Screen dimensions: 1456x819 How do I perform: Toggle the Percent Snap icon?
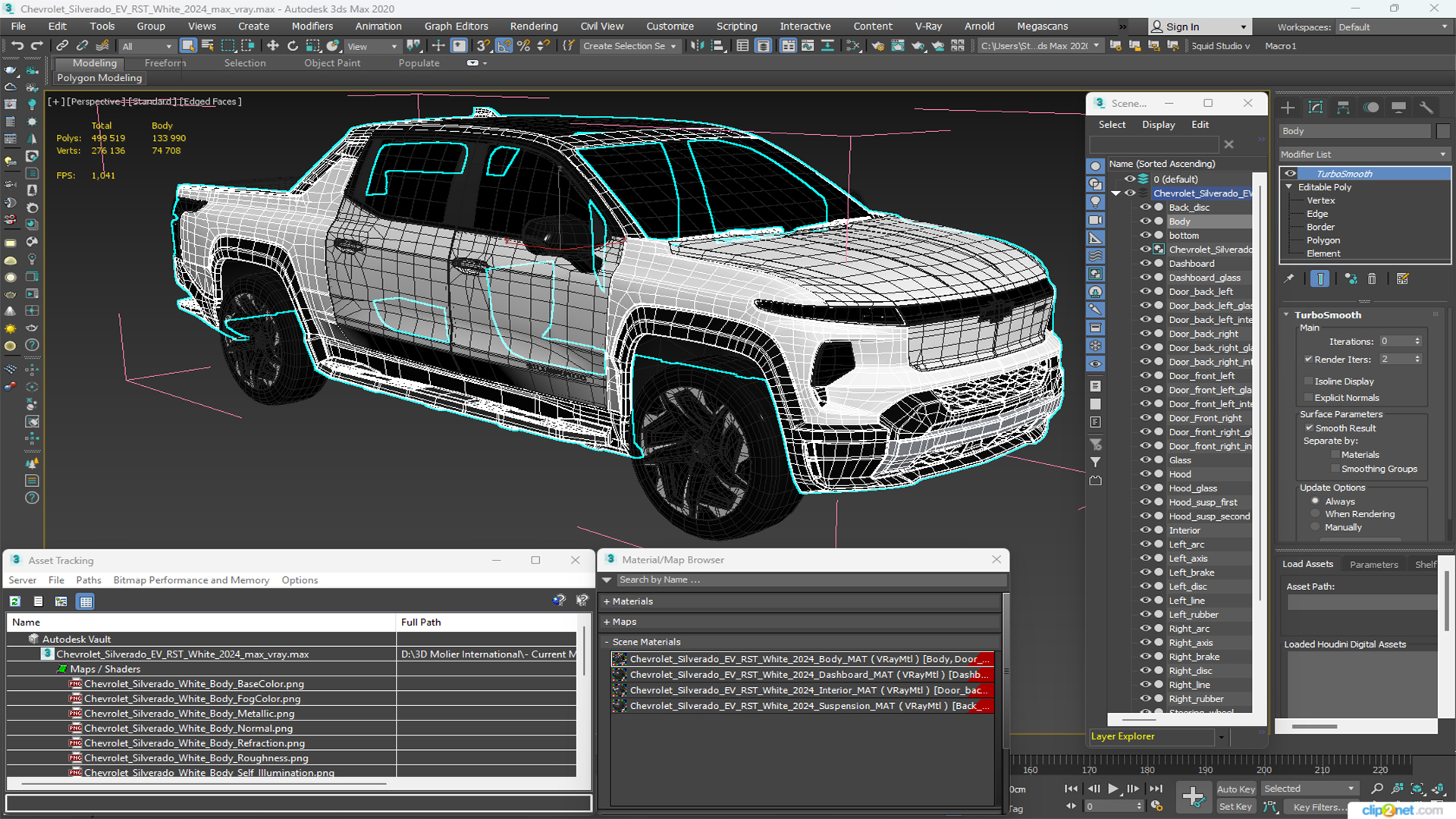(x=523, y=46)
